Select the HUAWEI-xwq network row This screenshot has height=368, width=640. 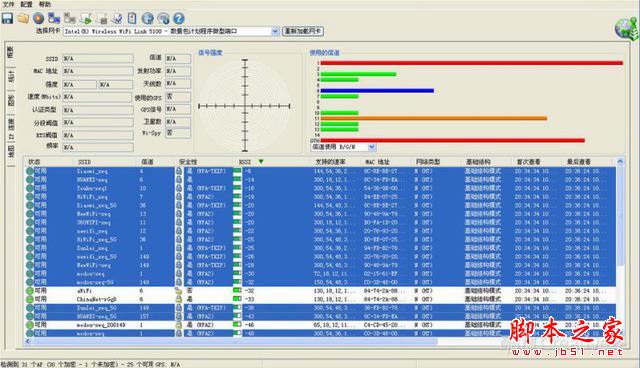pos(320,180)
